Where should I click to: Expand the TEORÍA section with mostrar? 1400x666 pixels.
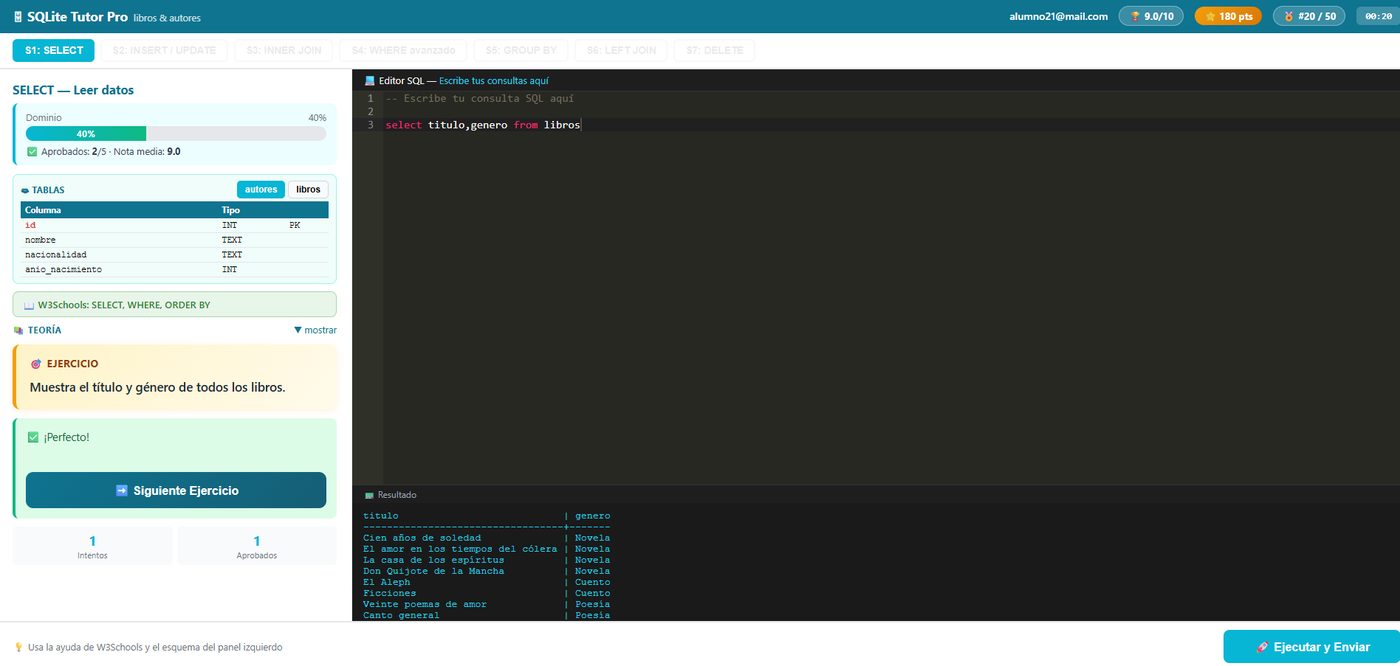315,330
